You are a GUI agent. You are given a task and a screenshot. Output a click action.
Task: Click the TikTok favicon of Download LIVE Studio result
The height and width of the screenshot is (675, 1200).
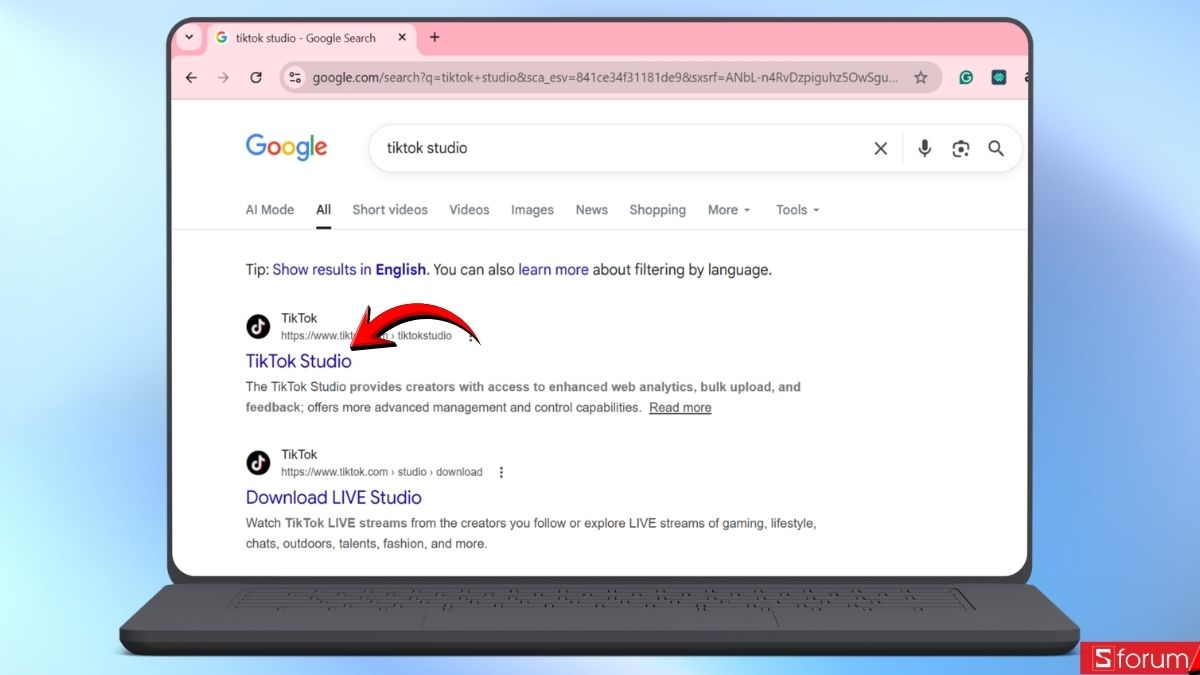pyautogui.click(x=258, y=462)
